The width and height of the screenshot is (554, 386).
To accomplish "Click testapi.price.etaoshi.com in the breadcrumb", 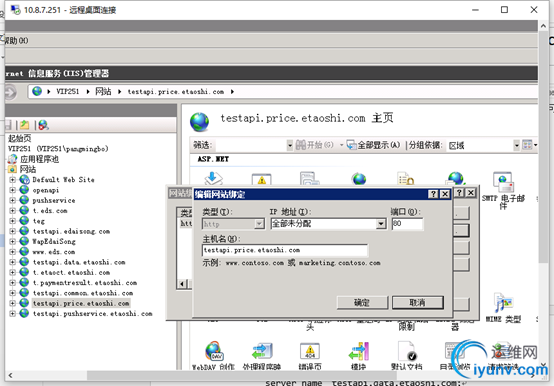I will point(176,91).
